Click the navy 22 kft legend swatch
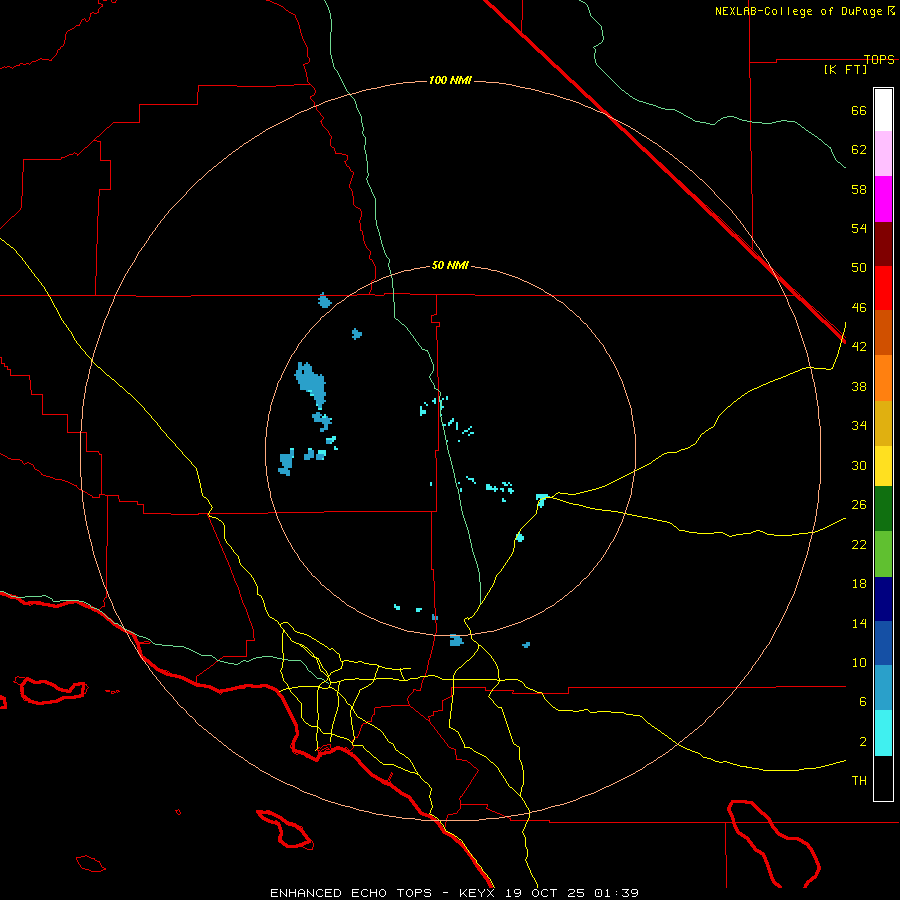This screenshot has height=900, width=900. click(883, 599)
